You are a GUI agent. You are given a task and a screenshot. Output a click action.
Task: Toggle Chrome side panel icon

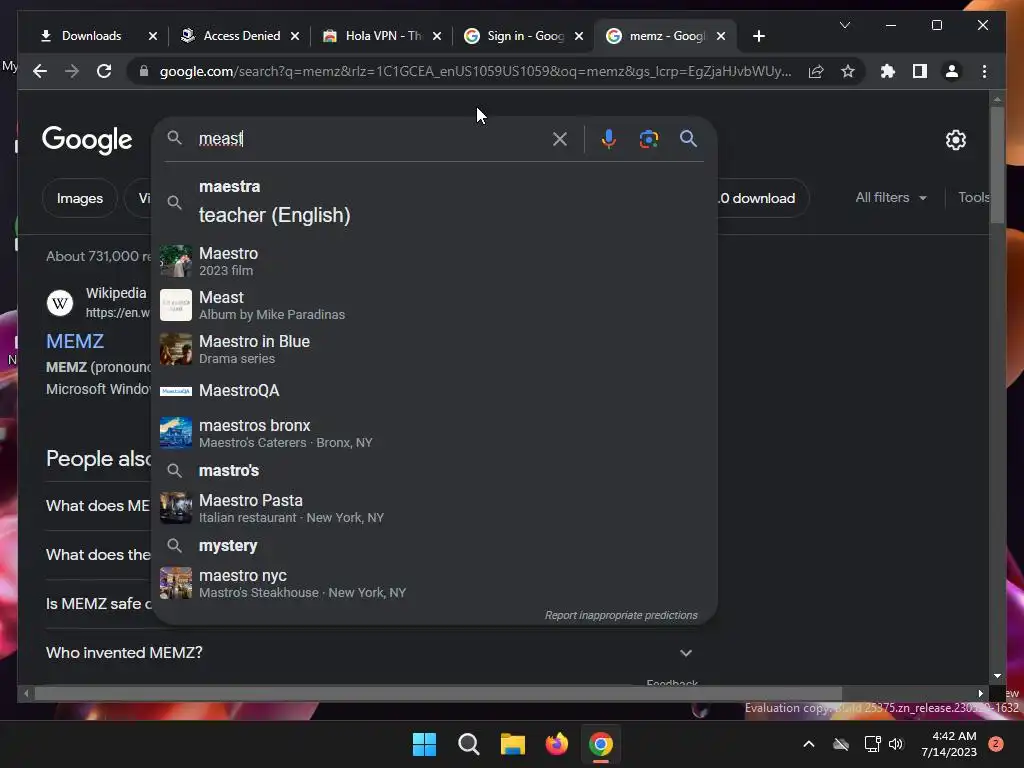920,71
